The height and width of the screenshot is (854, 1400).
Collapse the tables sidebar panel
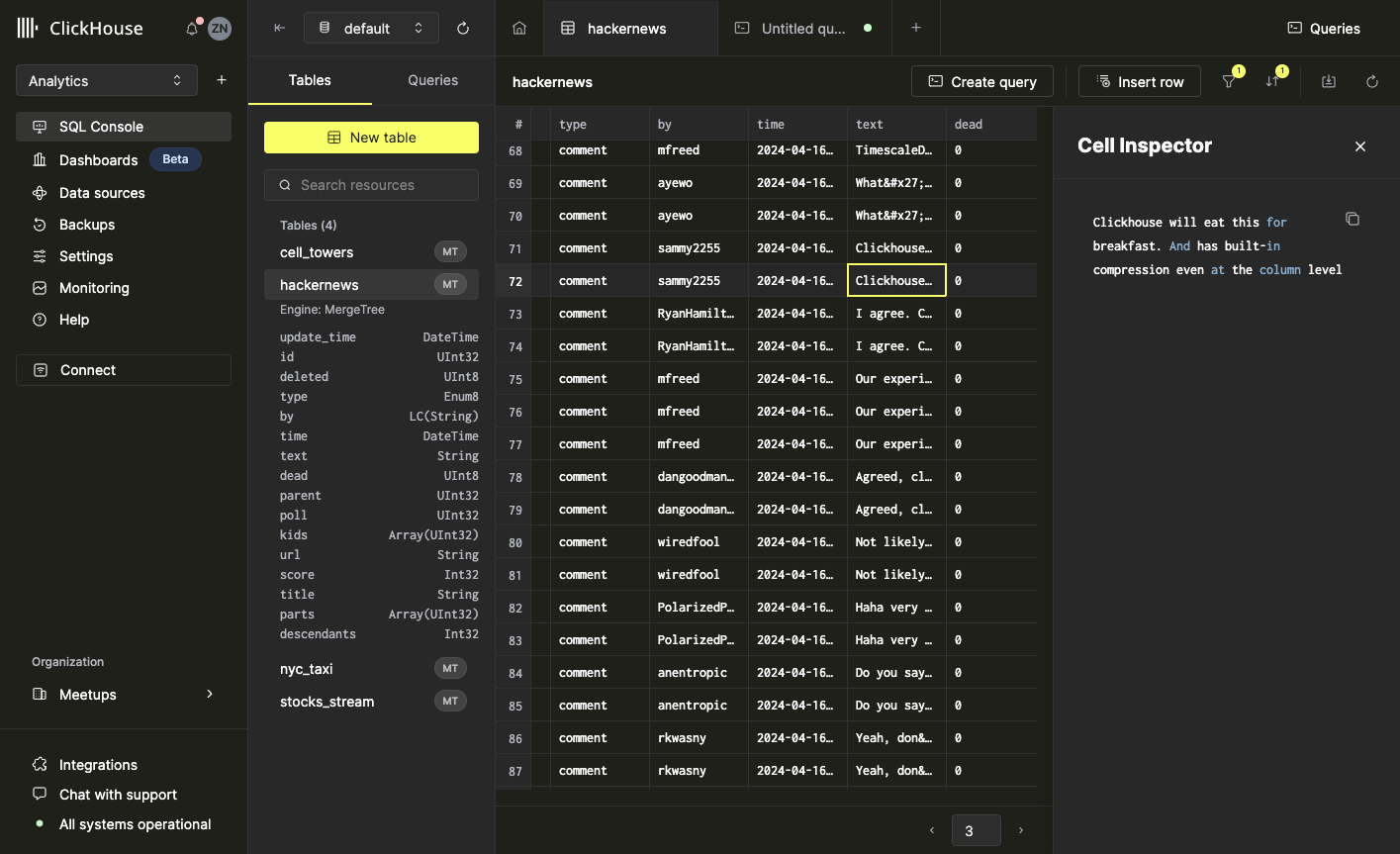point(280,28)
